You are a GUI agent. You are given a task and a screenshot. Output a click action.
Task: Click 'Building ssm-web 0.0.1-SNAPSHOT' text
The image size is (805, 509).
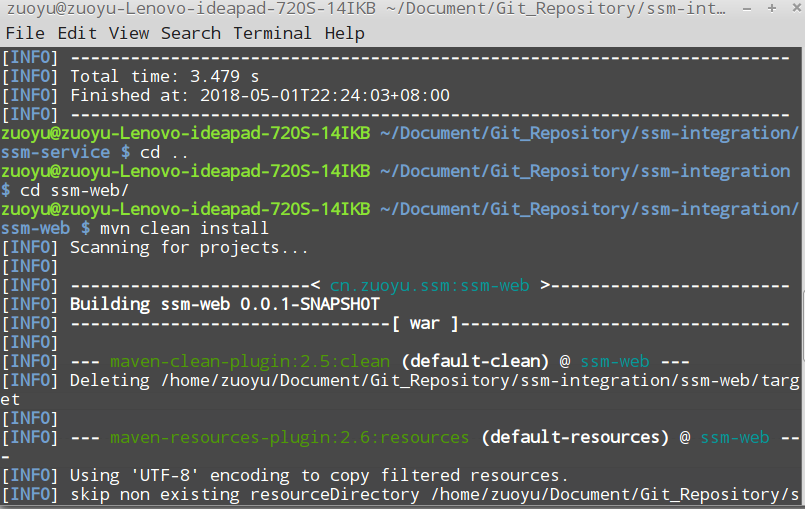pyautogui.click(x=224, y=304)
